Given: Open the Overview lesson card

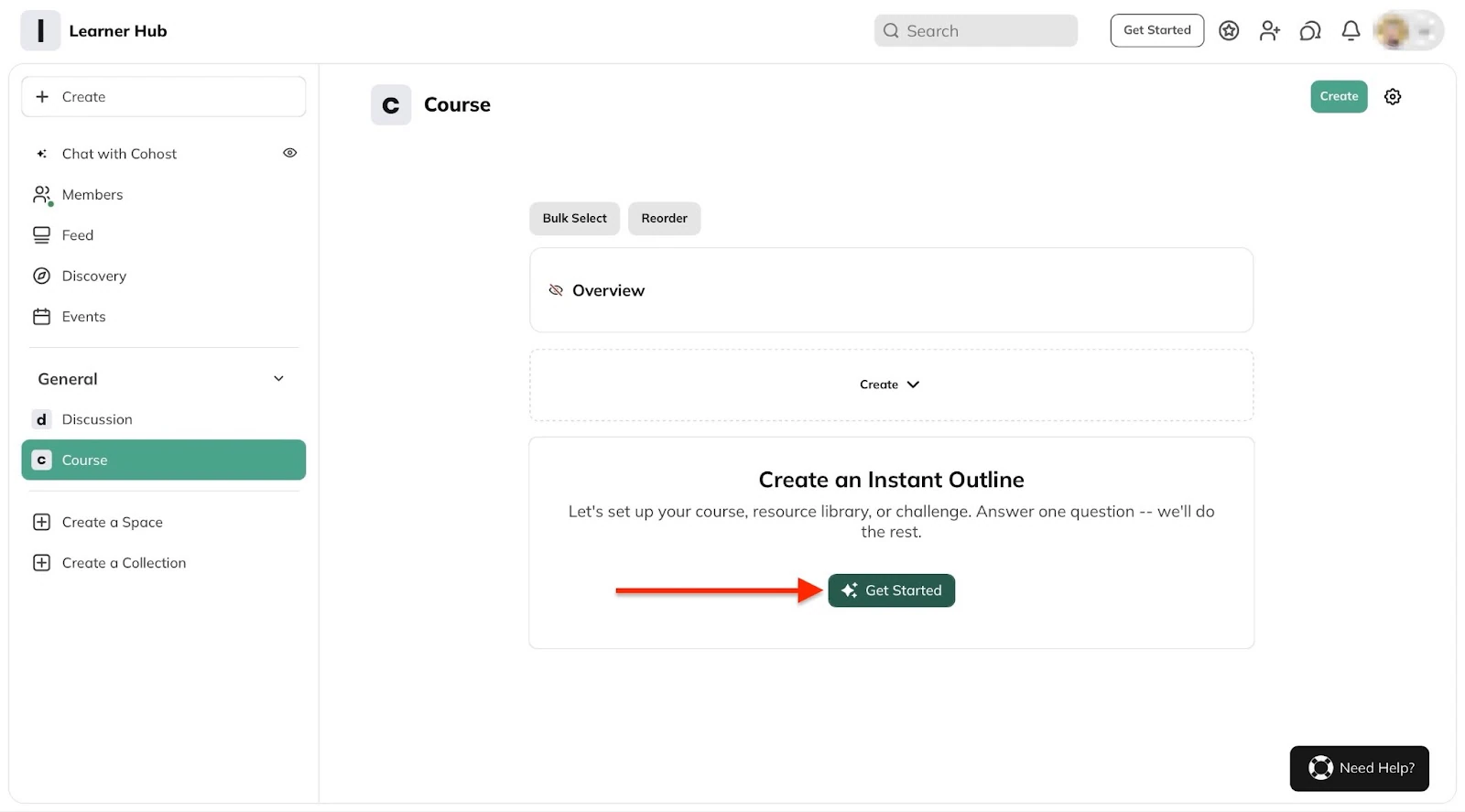Looking at the screenshot, I should [x=891, y=290].
